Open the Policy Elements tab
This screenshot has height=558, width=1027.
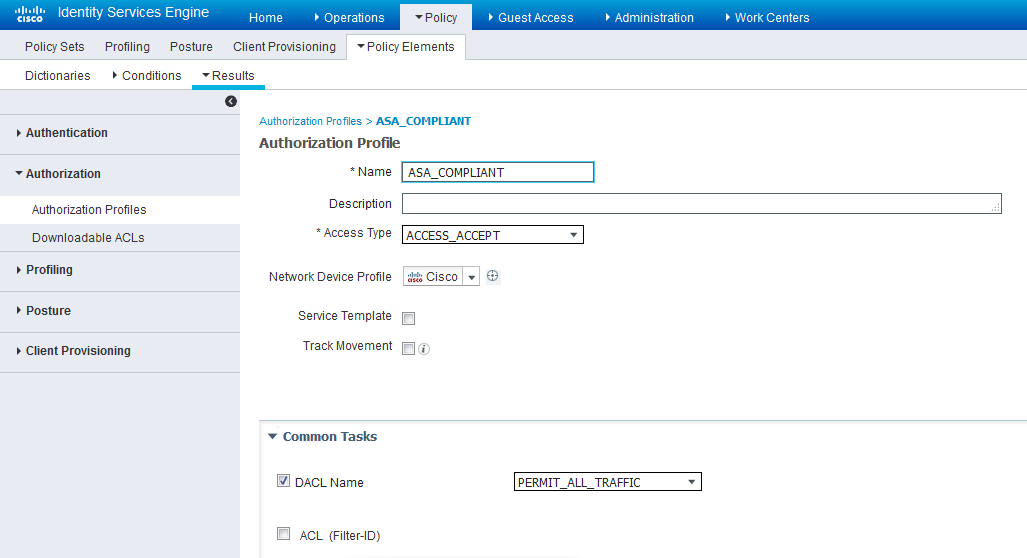coord(405,46)
